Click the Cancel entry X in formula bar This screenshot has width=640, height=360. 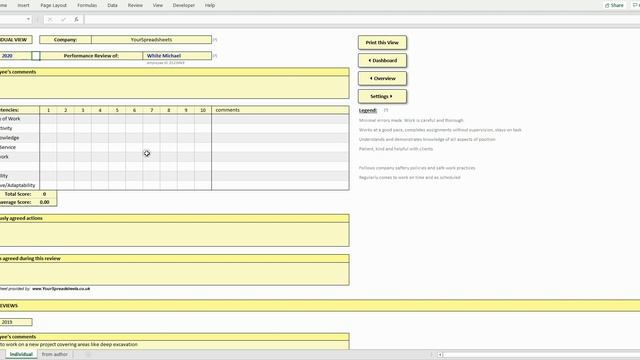point(50,19)
